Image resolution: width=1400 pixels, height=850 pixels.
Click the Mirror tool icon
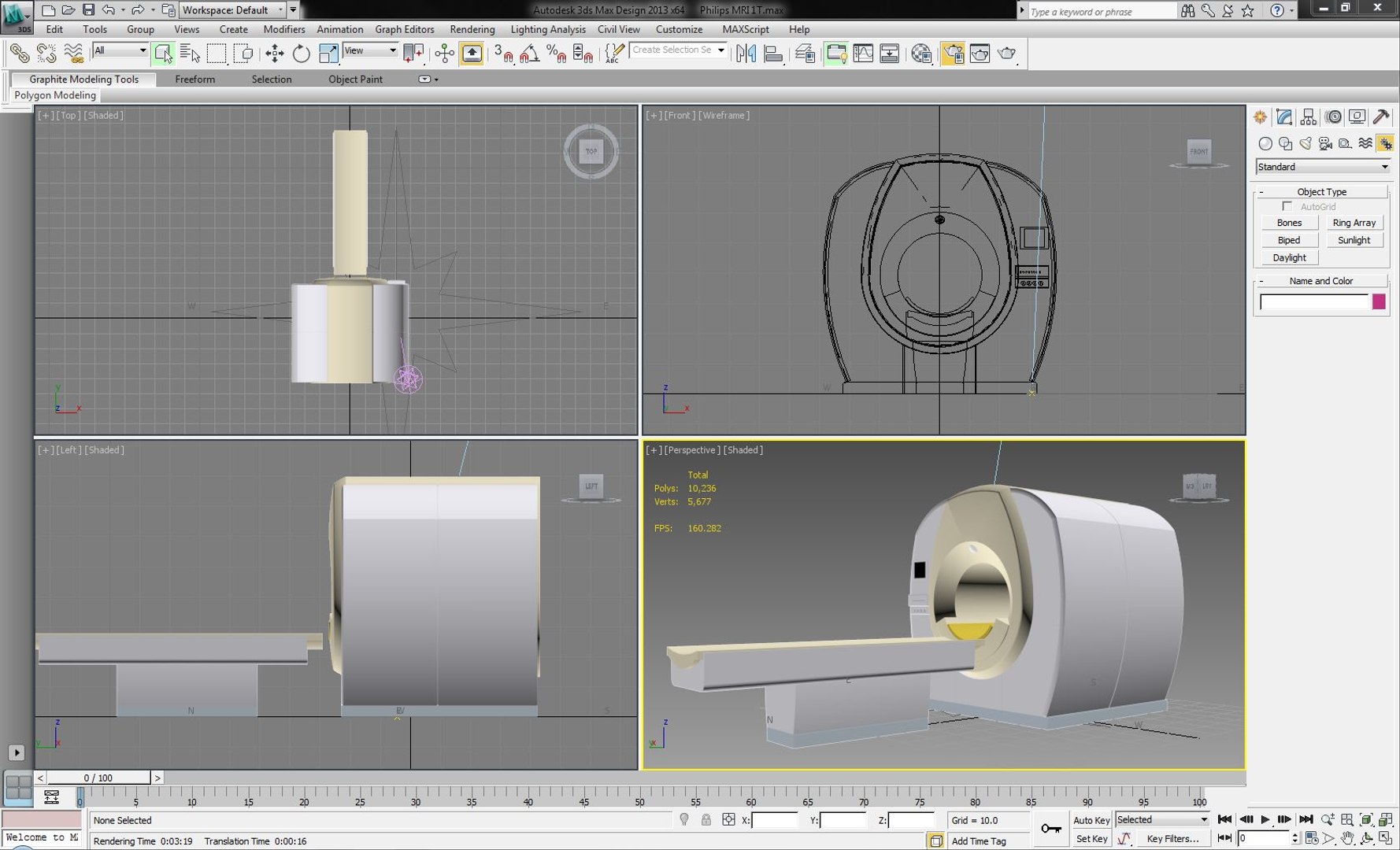point(746,54)
